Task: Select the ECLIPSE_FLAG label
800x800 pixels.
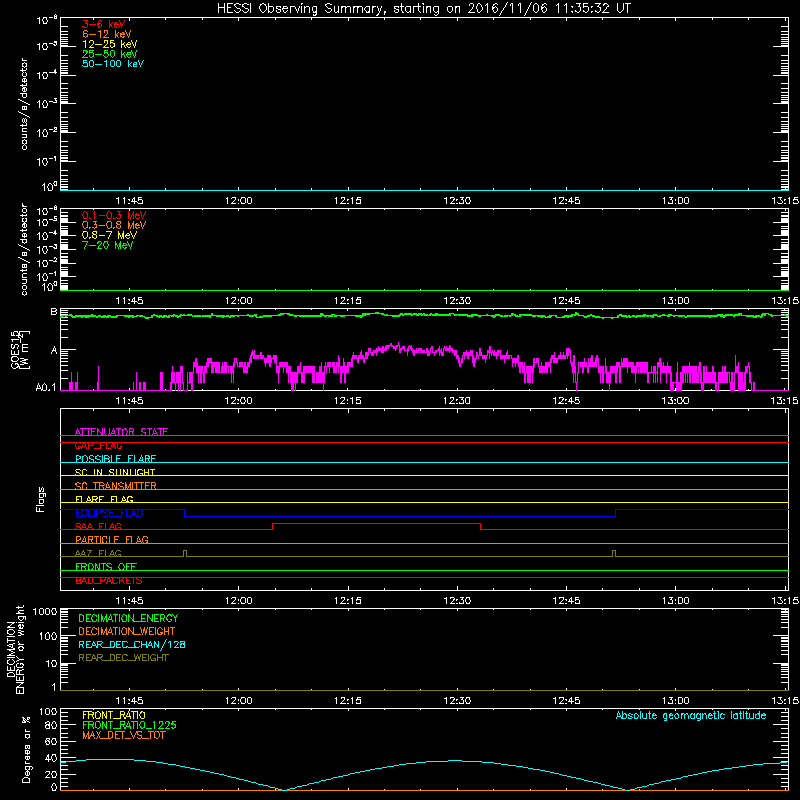Action: [x=109, y=513]
